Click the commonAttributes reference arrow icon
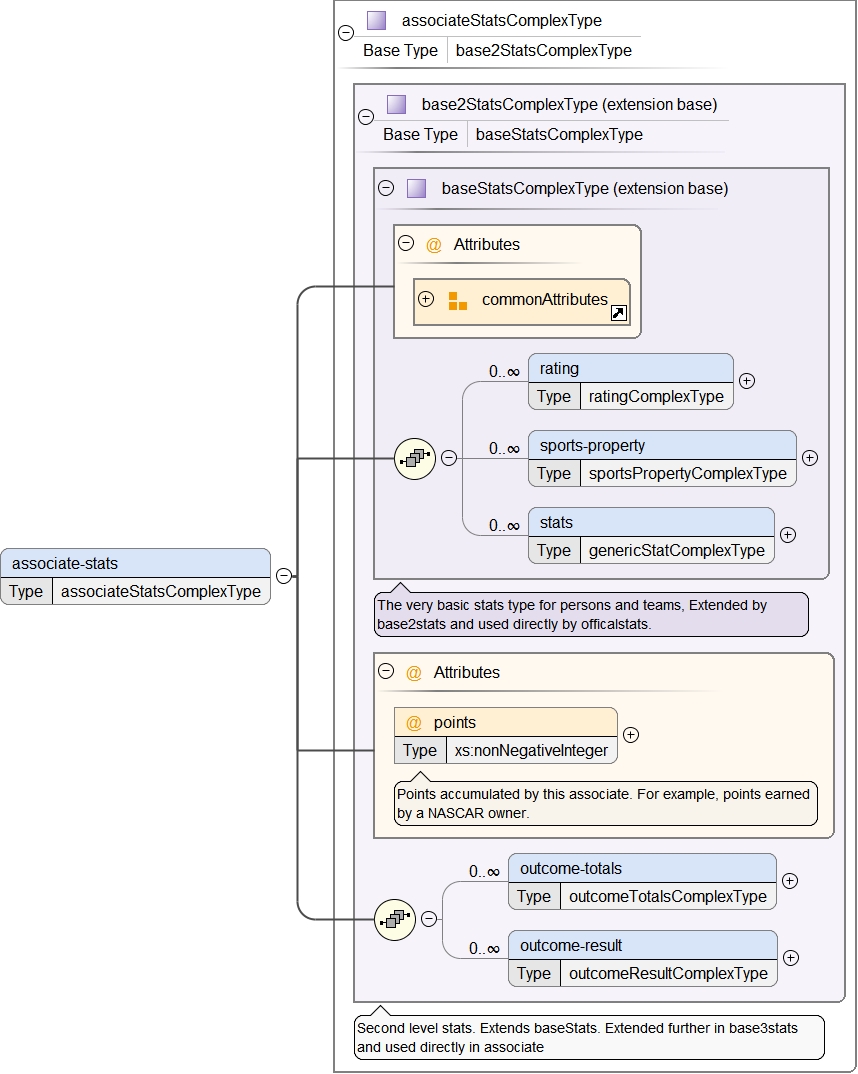The width and height of the screenshot is (858, 1074). tap(619, 314)
